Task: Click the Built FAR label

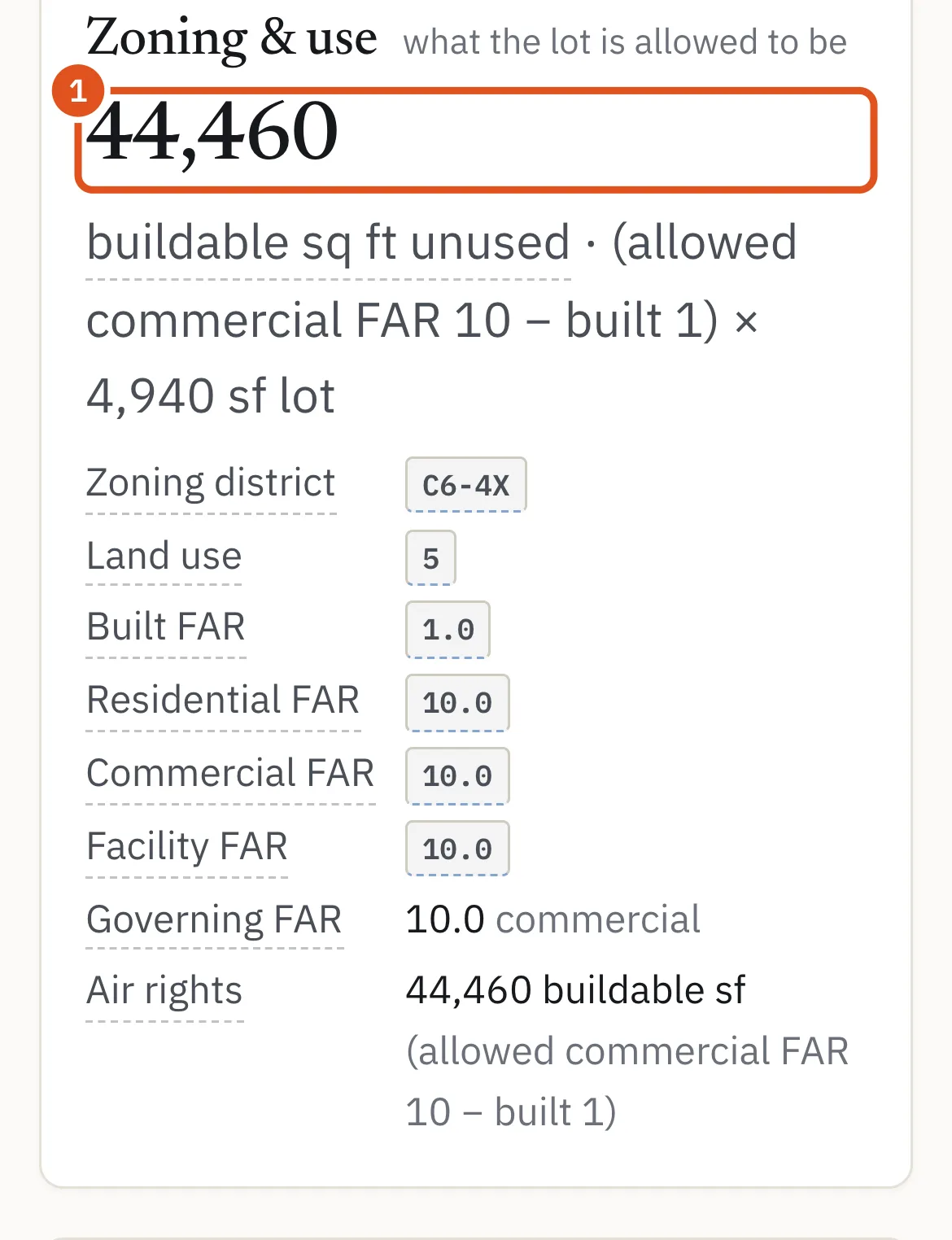Action: coord(166,627)
